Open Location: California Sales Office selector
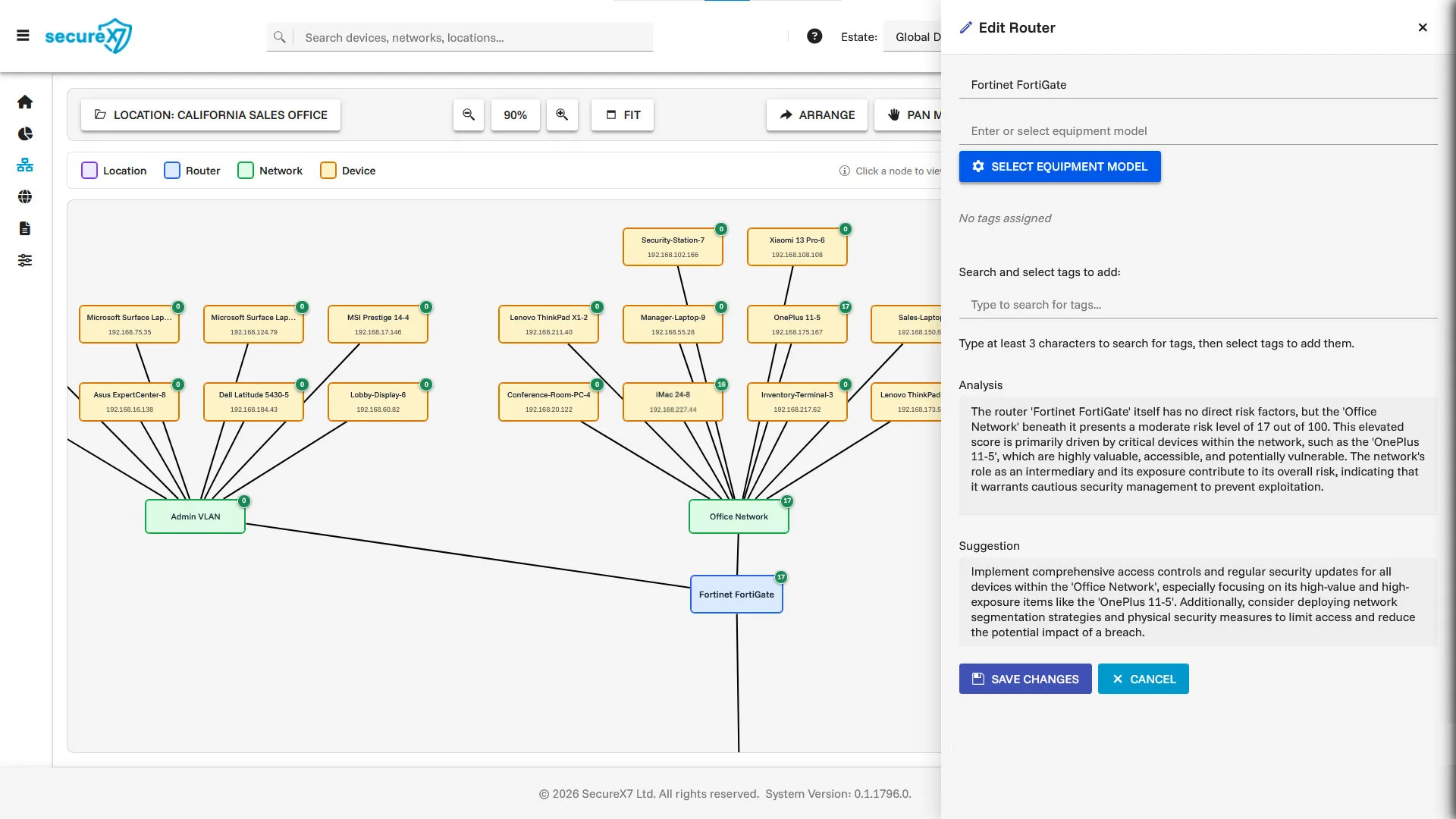This screenshot has width=1456, height=819. coord(211,115)
